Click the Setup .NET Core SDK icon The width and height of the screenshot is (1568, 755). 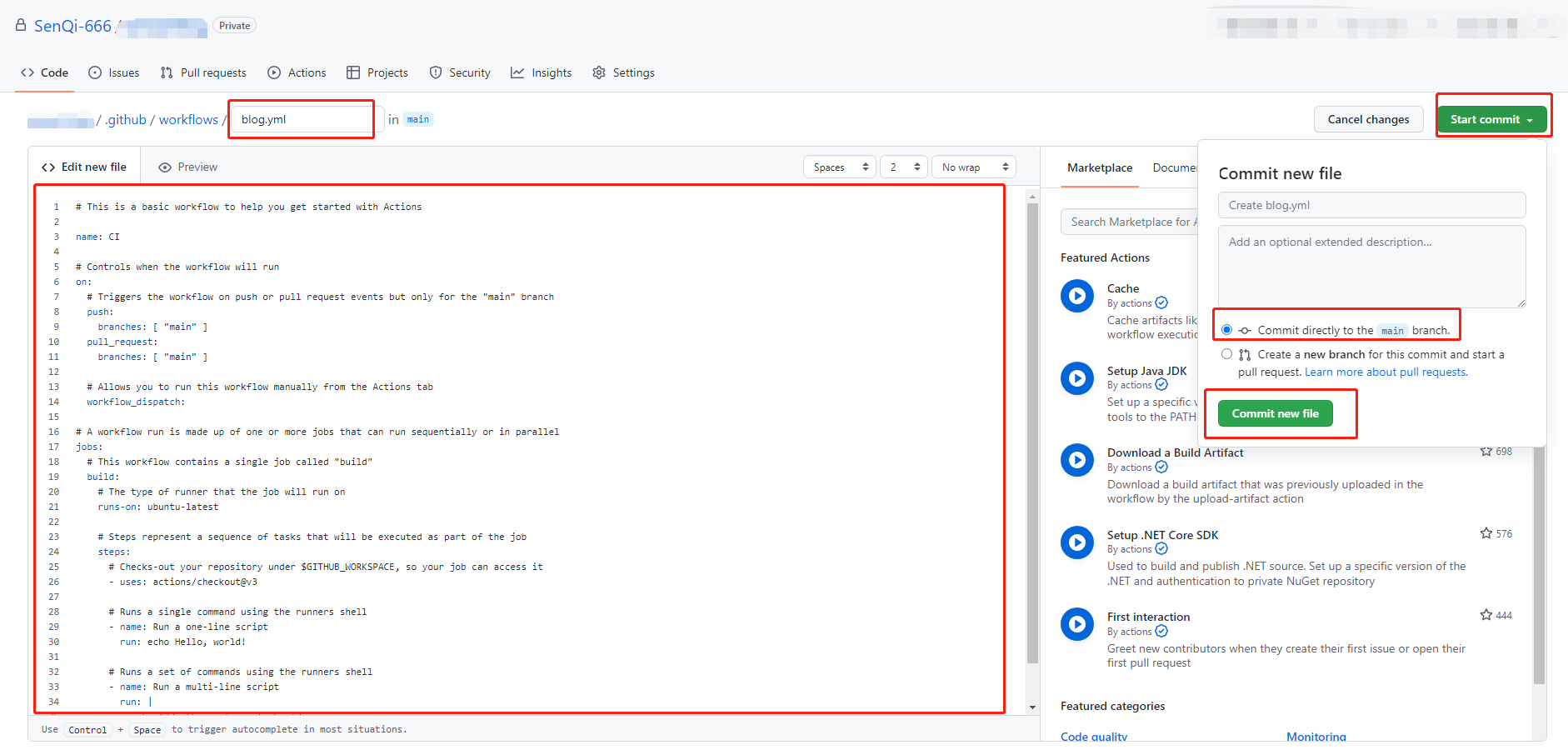[x=1077, y=542]
